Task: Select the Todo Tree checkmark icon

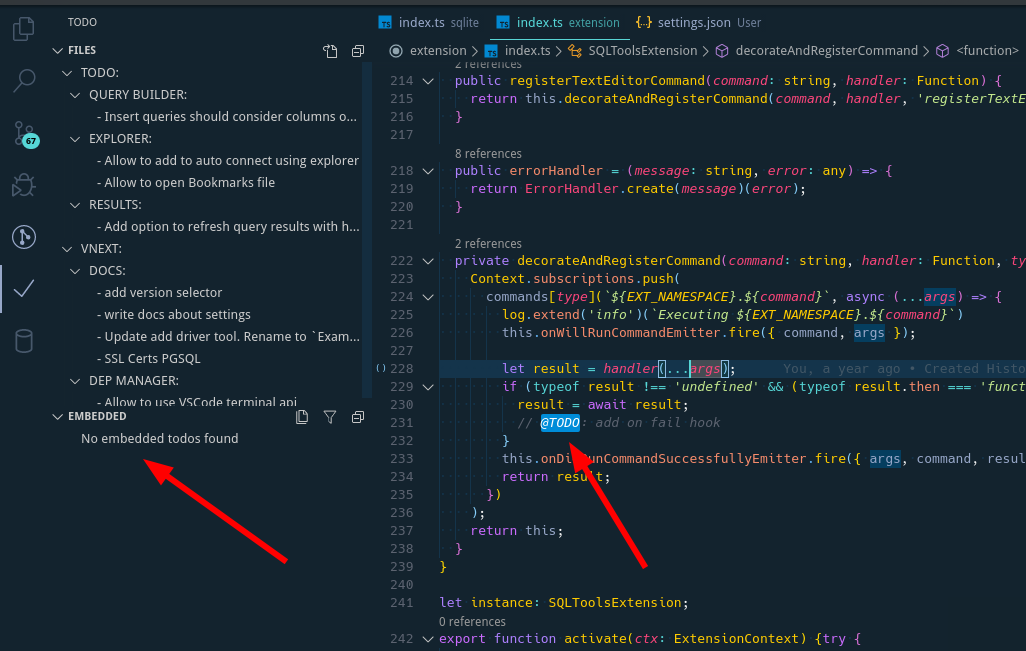Action: pyautogui.click(x=22, y=290)
